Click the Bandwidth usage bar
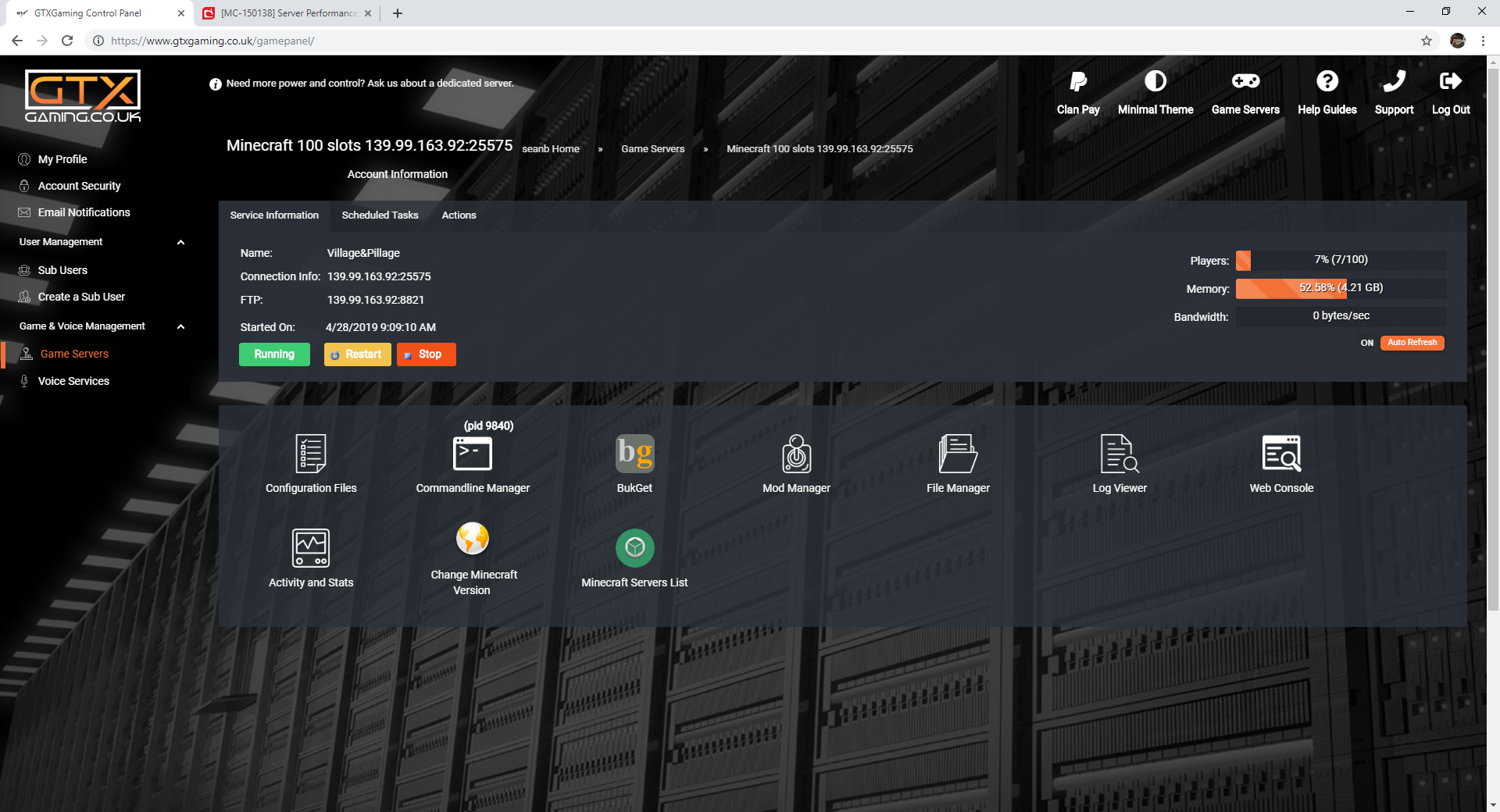The width and height of the screenshot is (1500, 812). pos(1341,316)
